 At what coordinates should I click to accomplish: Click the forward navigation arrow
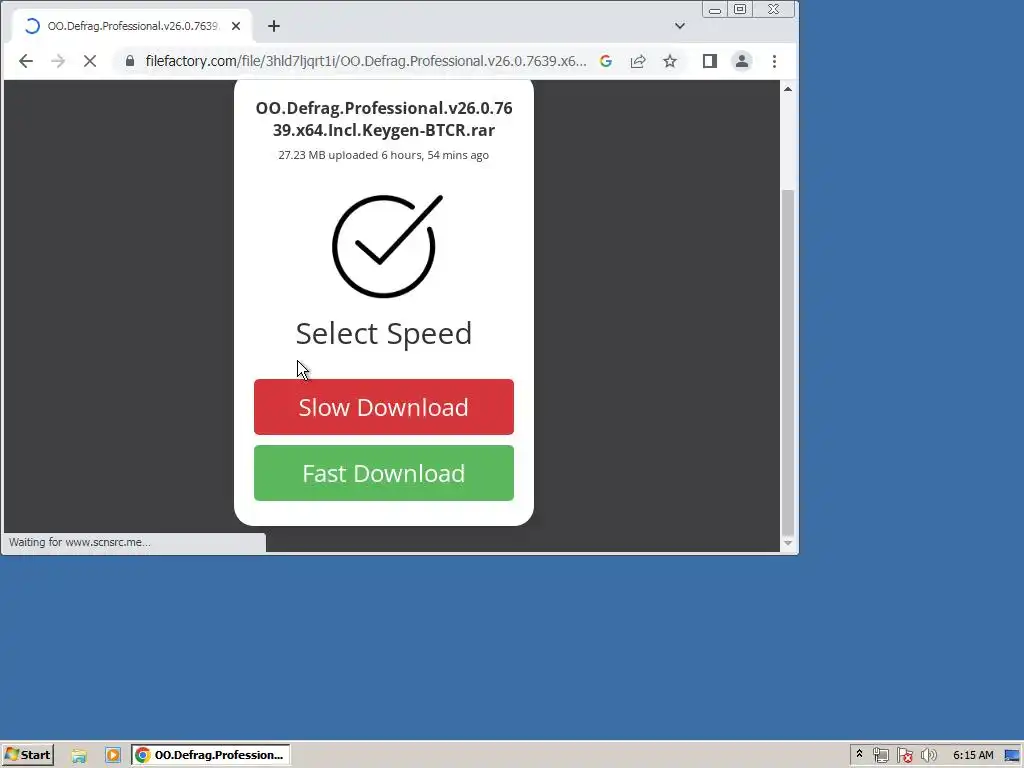pos(57,61)
